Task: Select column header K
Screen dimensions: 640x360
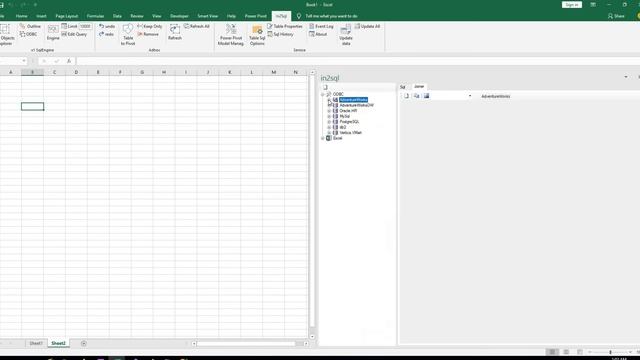Action: (x=230, y=72)
